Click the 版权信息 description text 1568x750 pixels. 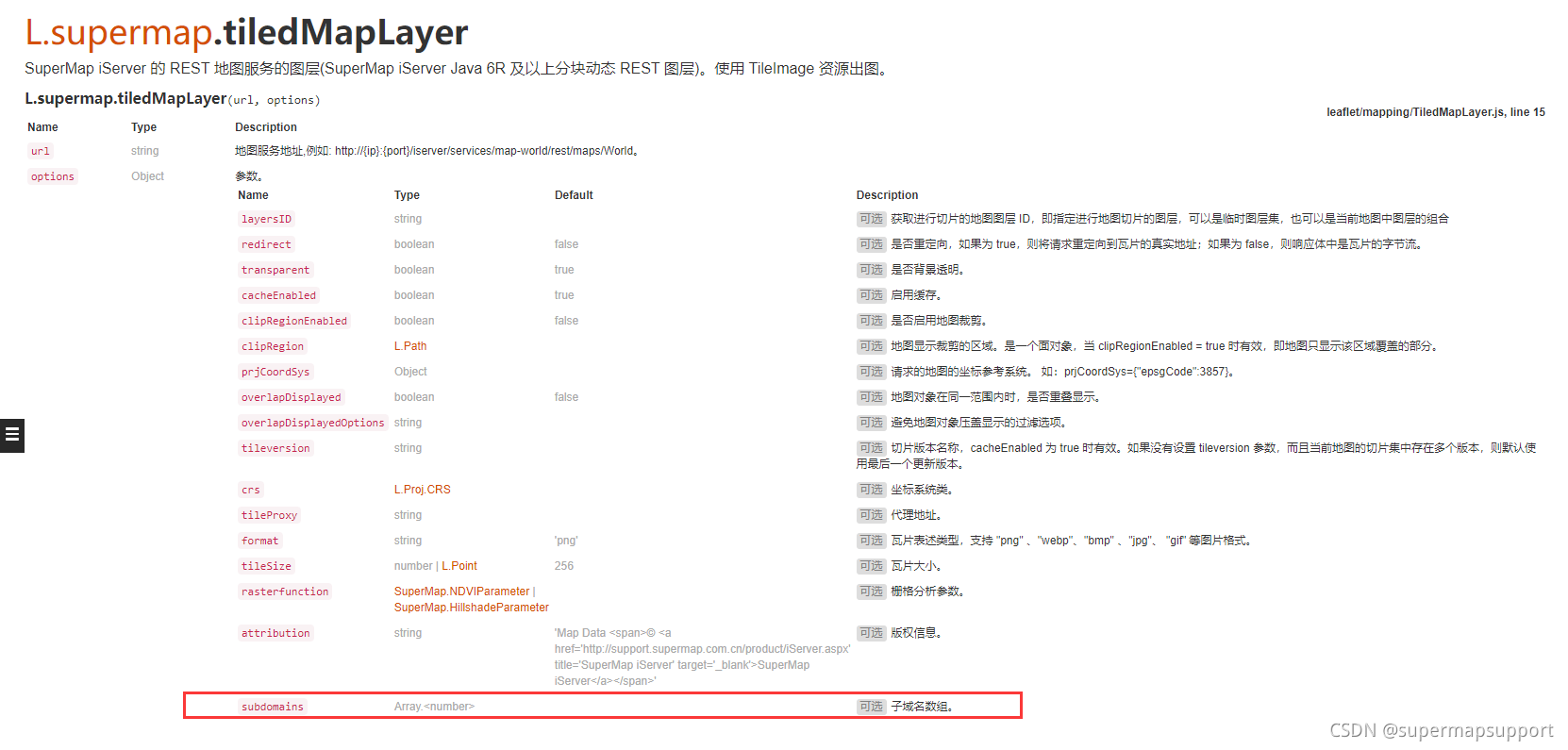tap(916, 633)
